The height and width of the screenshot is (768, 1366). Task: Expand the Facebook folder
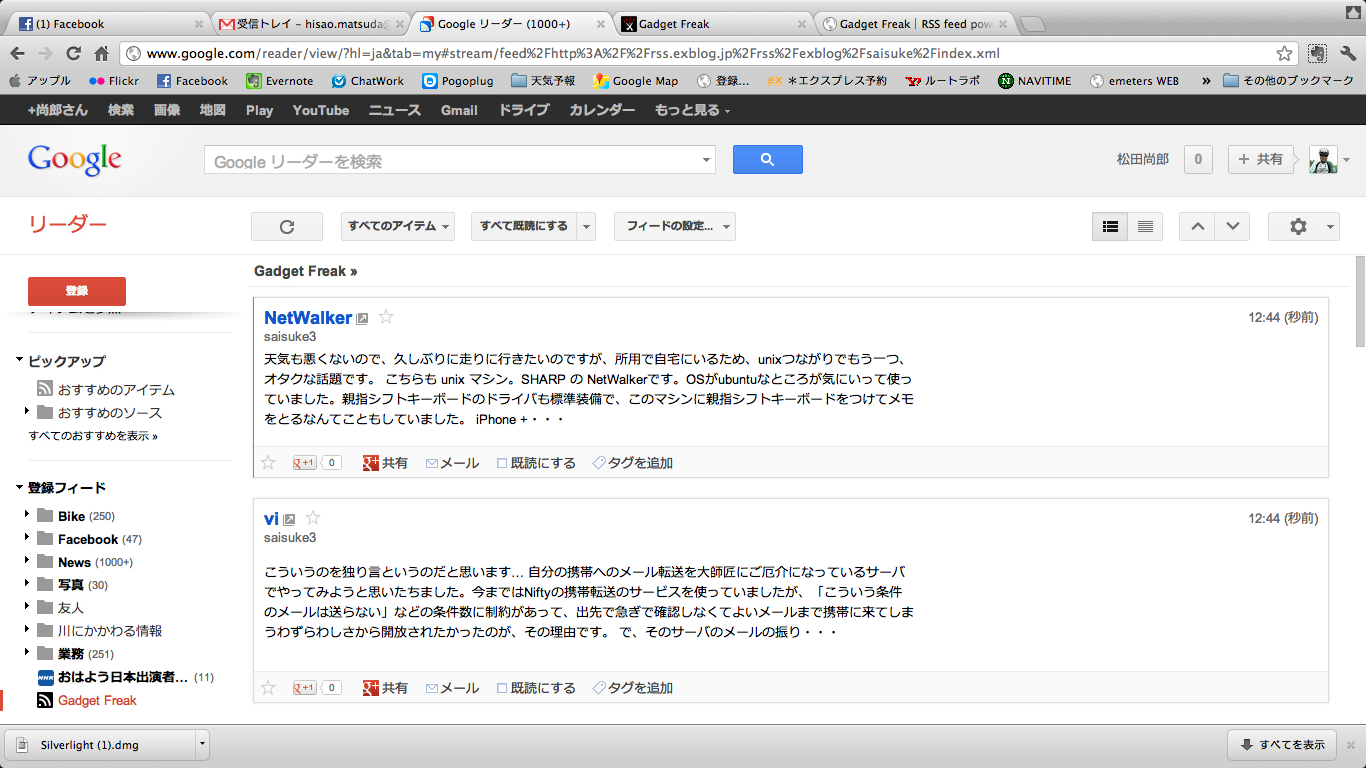(27, 538)
